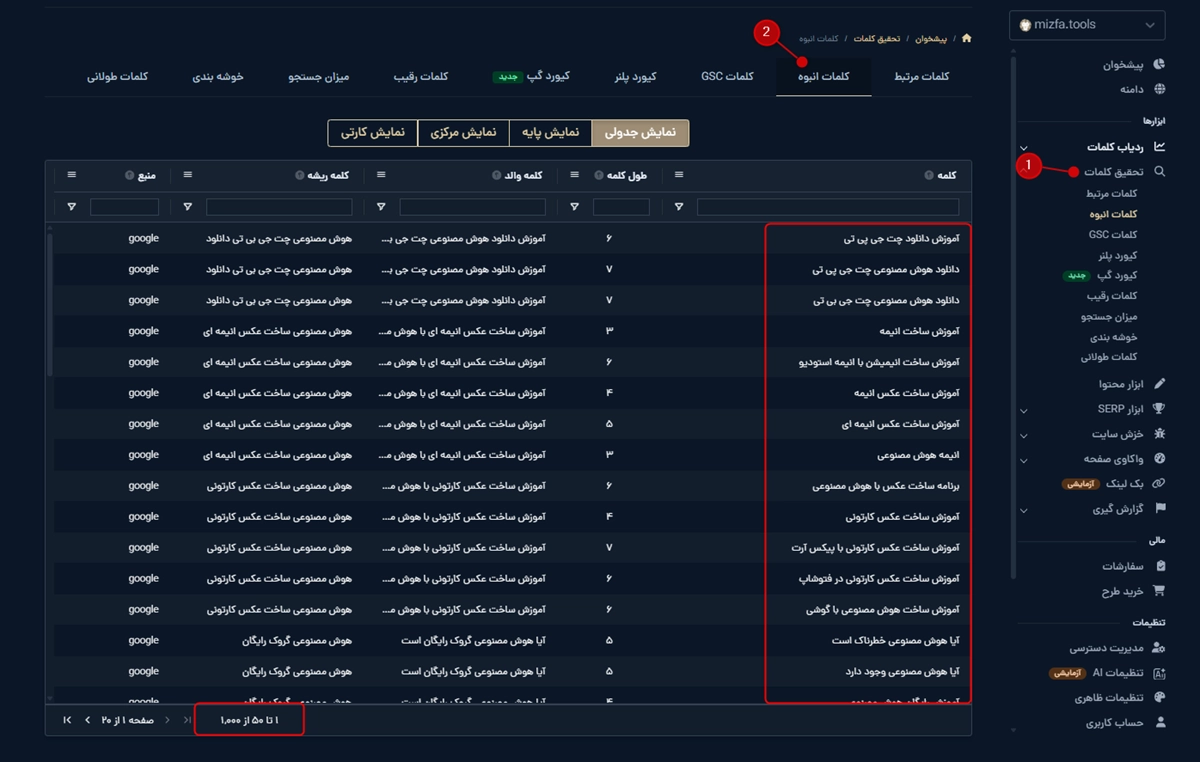The image size is (1200, 762).
Task: Open the mizfa.tools project dropdown
Action: tap(1087, 26)
